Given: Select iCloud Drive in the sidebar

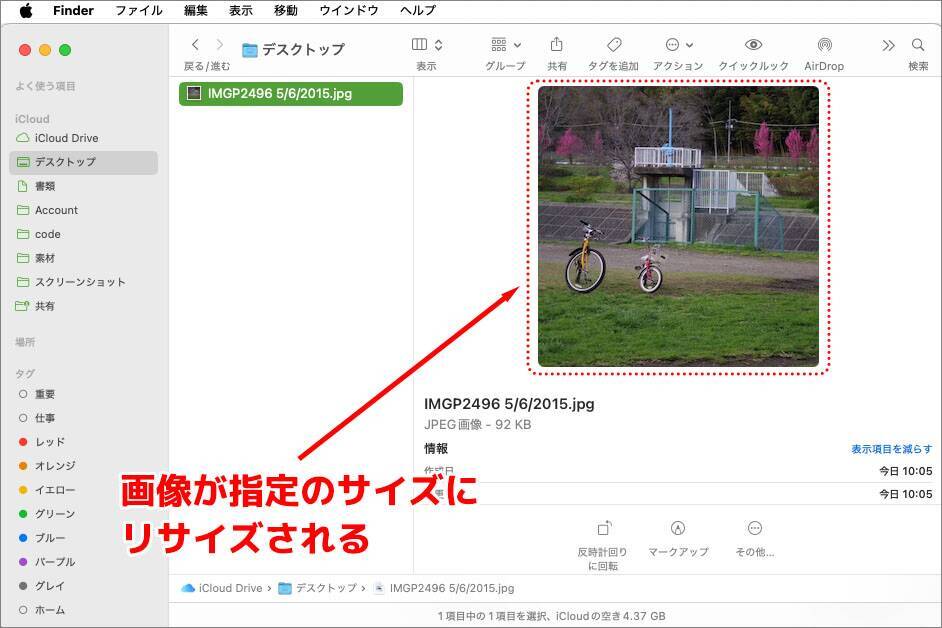Looking at the screenshot, I should click(x=66, y=138).
